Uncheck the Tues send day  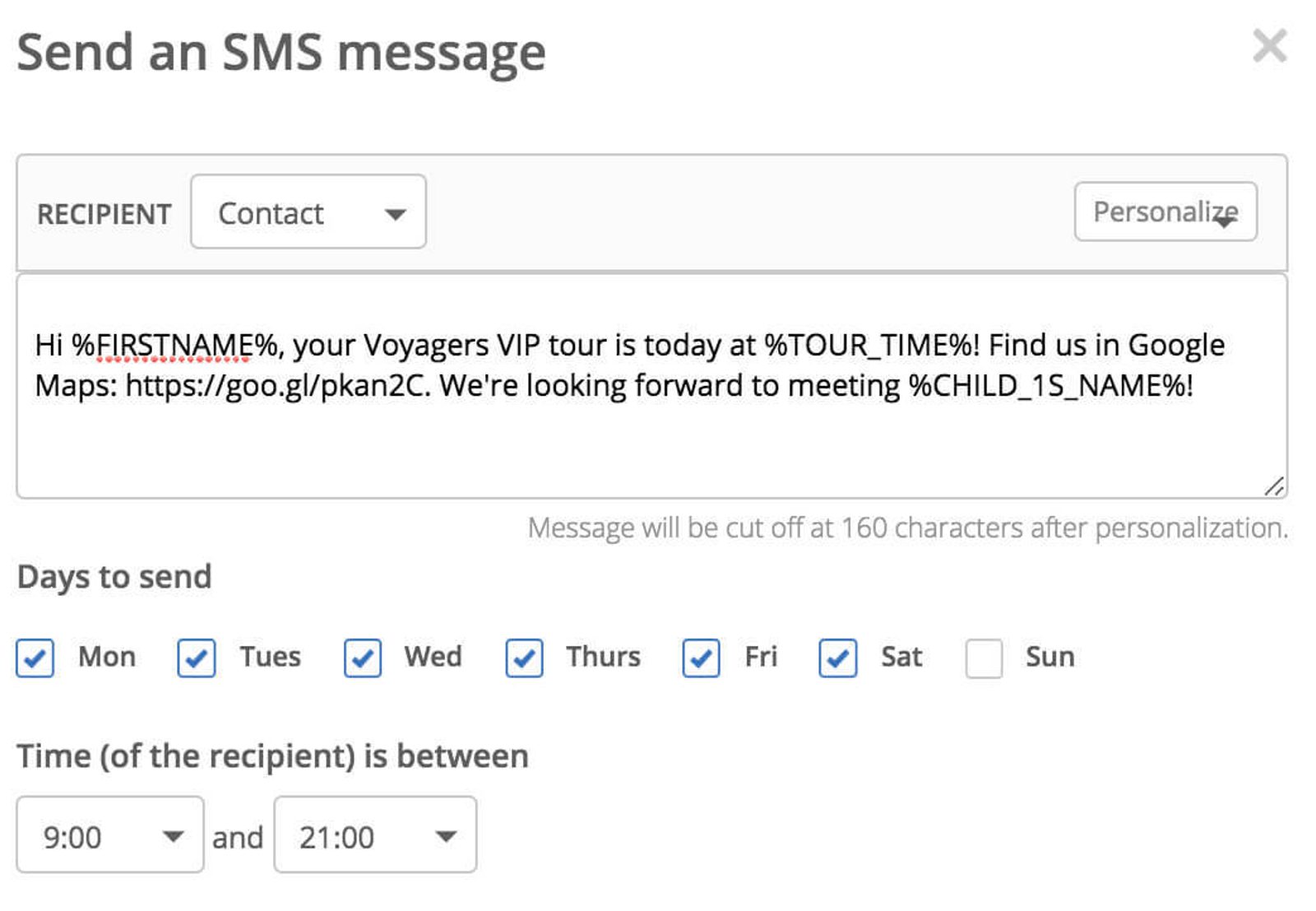click(x=195, y=658)
